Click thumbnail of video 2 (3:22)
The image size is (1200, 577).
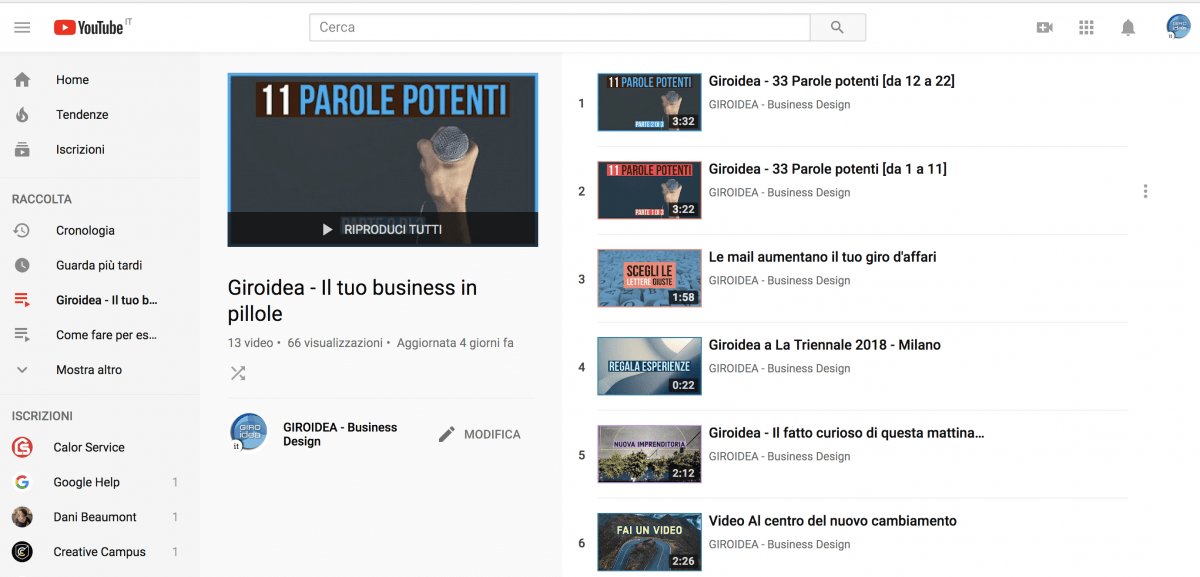(x=649, y=190)
